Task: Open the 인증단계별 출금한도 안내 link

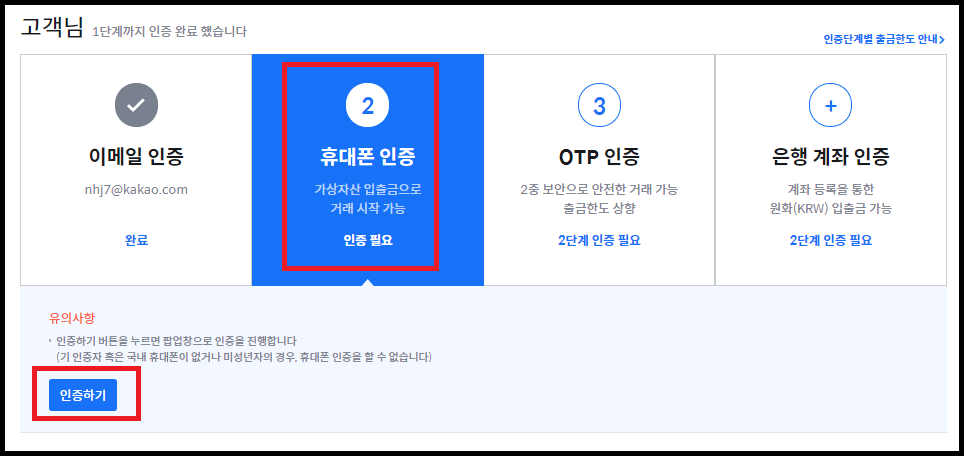Action: click(883, 40)
